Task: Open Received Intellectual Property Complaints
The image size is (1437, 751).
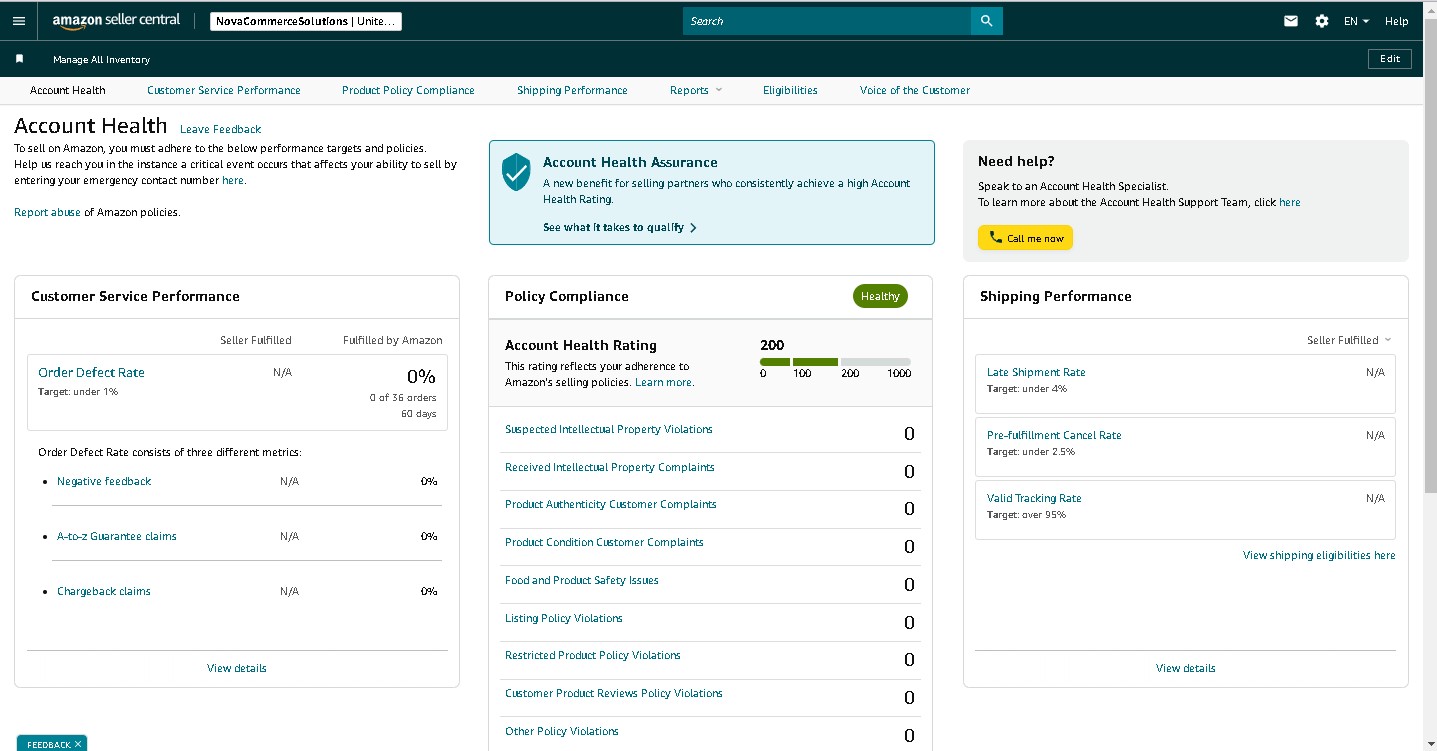Action: click(x=610, y=467)
